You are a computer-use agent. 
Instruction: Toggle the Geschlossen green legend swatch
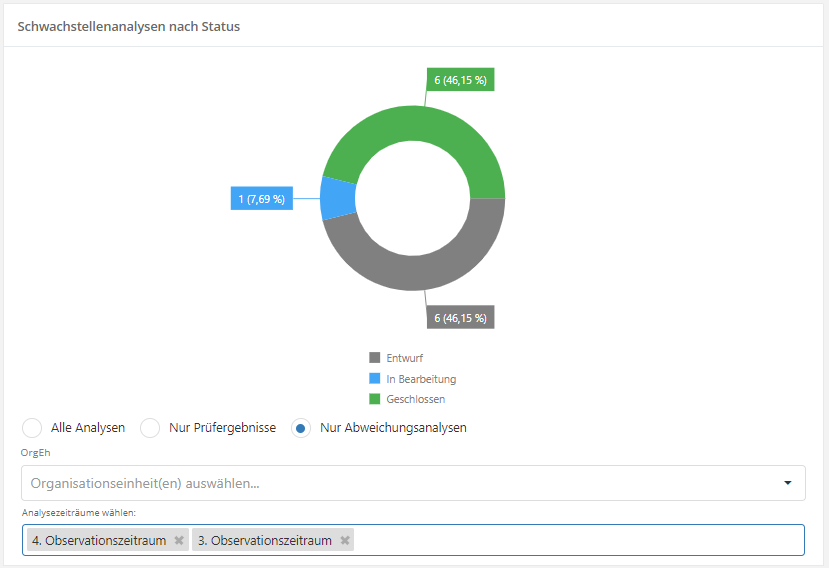click(374, 399)
